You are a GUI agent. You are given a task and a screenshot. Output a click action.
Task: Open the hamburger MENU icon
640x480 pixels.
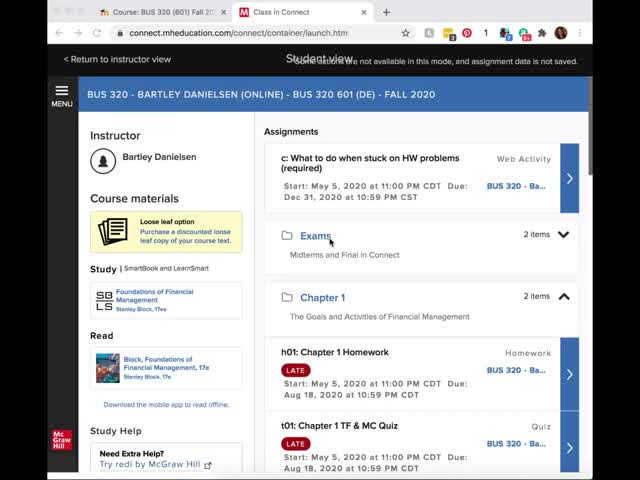point(61,95)
